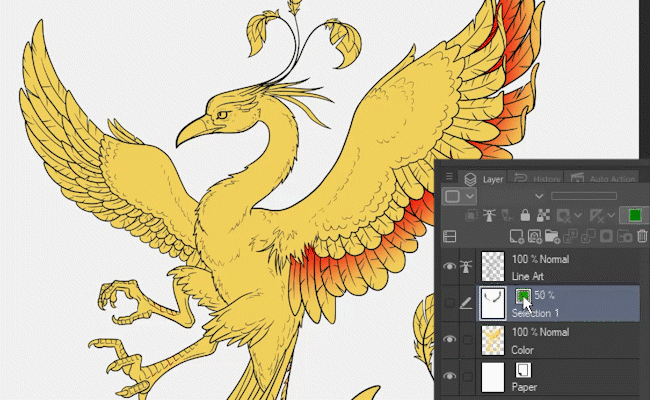This screenshot has height=400, width=650.
Task: Hide the Color layer via eye icon
Action: point(449,339)
